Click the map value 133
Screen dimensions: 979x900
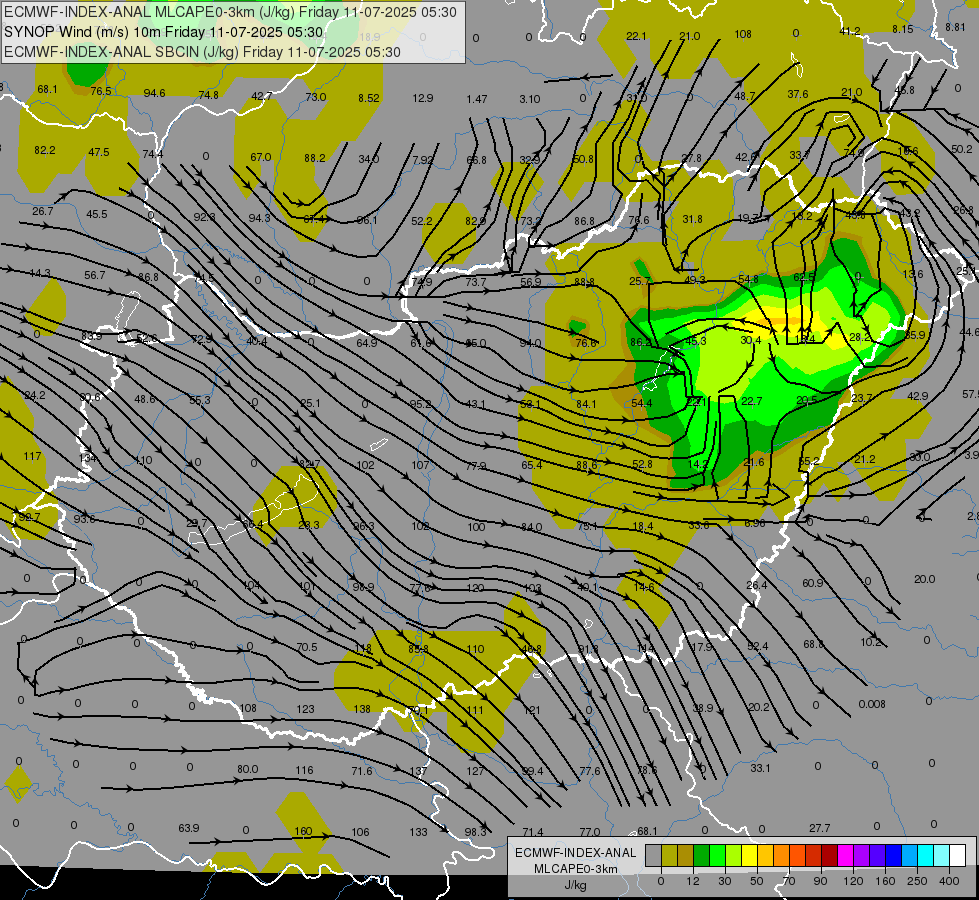418,832
